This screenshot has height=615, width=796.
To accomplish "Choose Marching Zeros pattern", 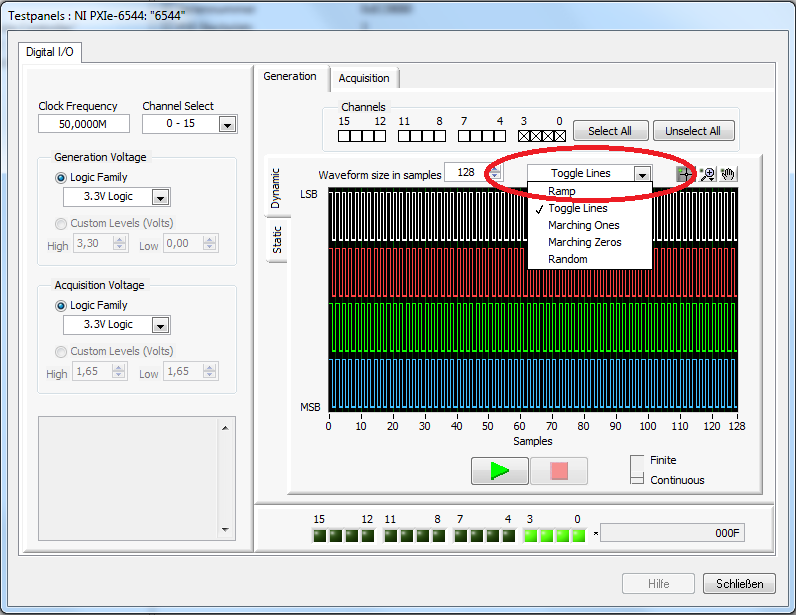I will (590, 242).
